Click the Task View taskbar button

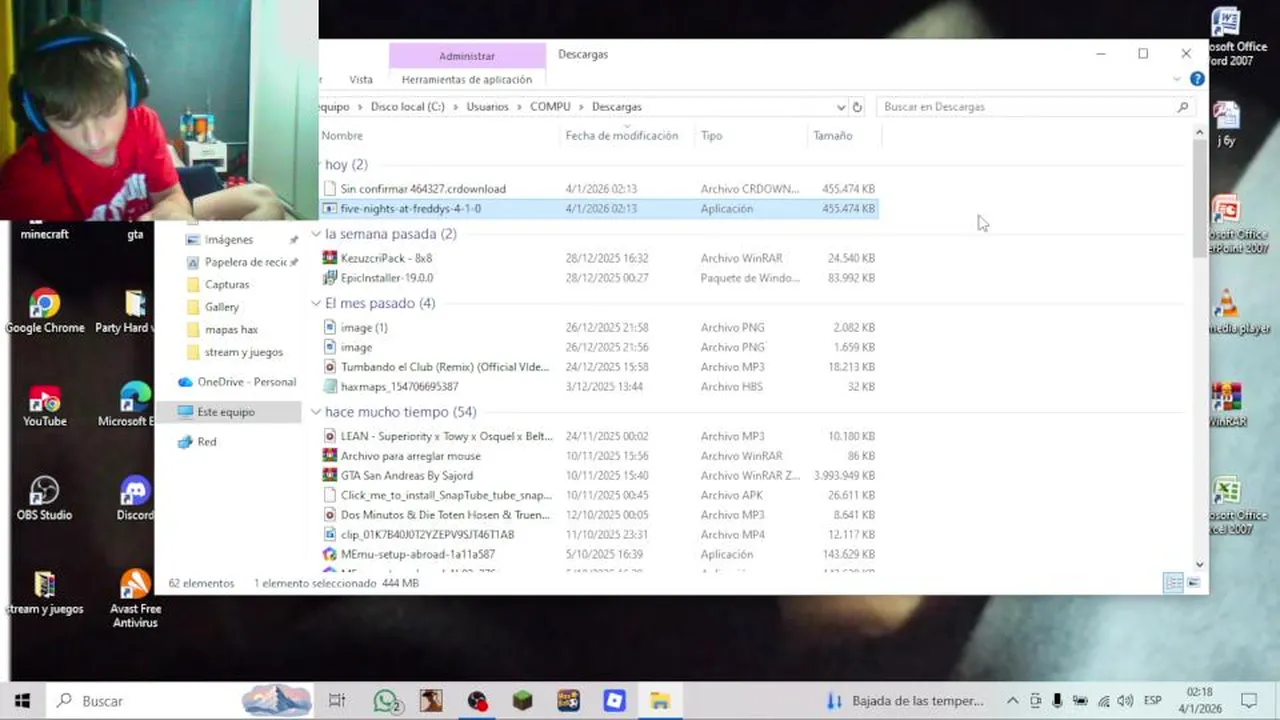pos(337,701)
